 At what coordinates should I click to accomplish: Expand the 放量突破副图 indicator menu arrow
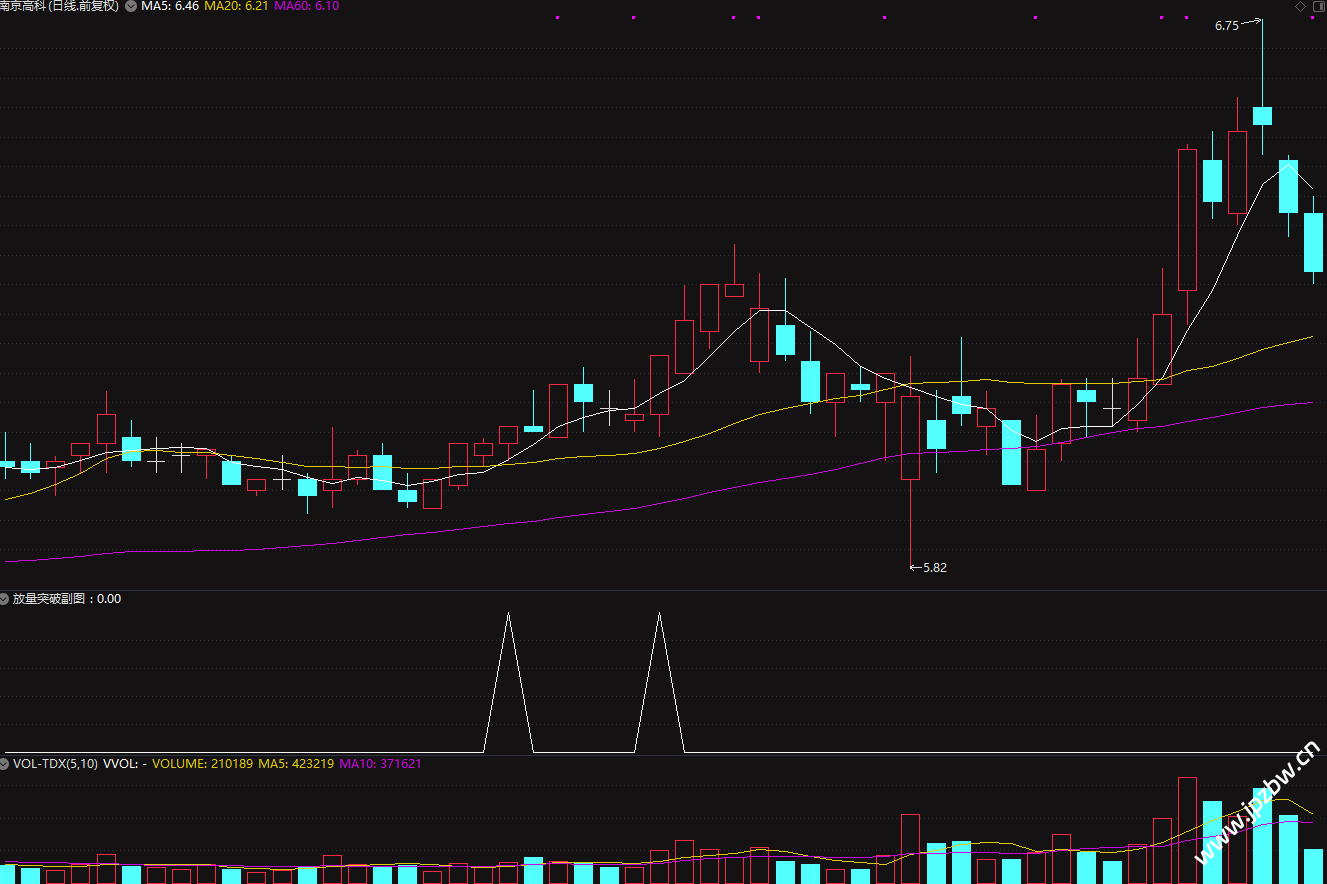[x=5, y=599]
